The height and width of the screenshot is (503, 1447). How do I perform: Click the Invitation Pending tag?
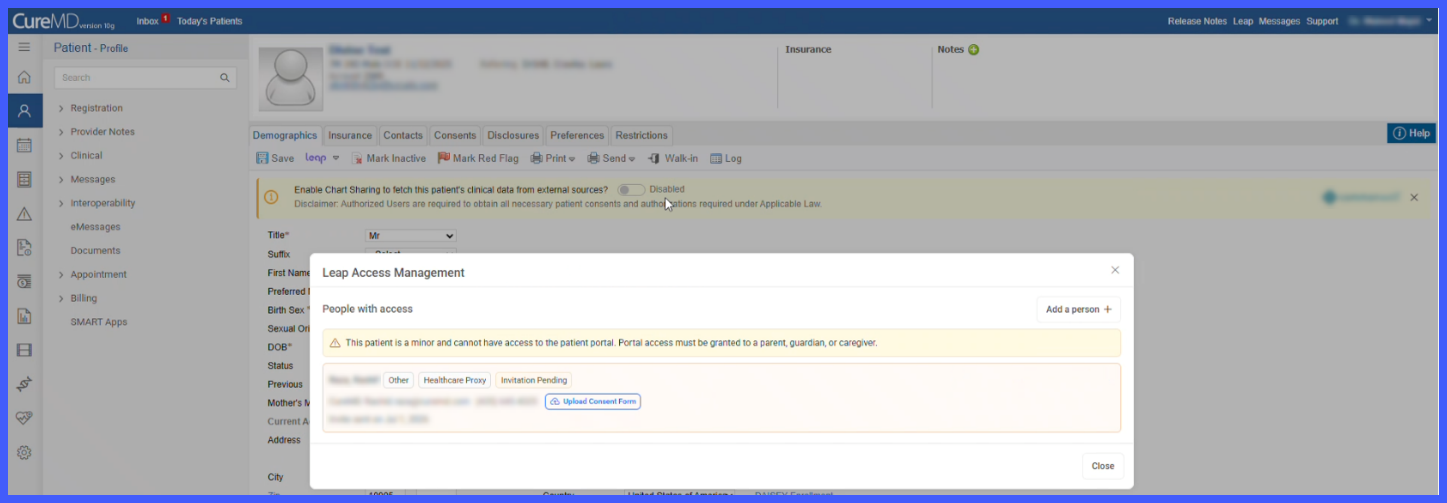534,380
